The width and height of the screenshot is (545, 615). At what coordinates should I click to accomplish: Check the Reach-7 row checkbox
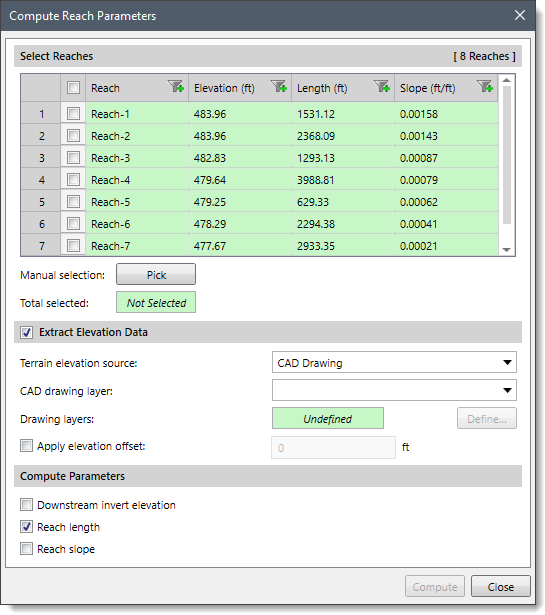click(x=73, y=246)
